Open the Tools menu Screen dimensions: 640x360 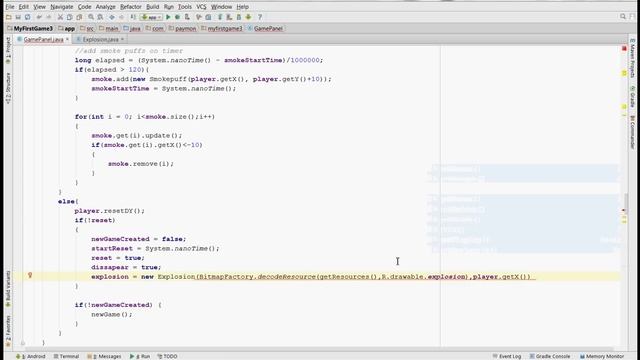click(x=184, y=7)
